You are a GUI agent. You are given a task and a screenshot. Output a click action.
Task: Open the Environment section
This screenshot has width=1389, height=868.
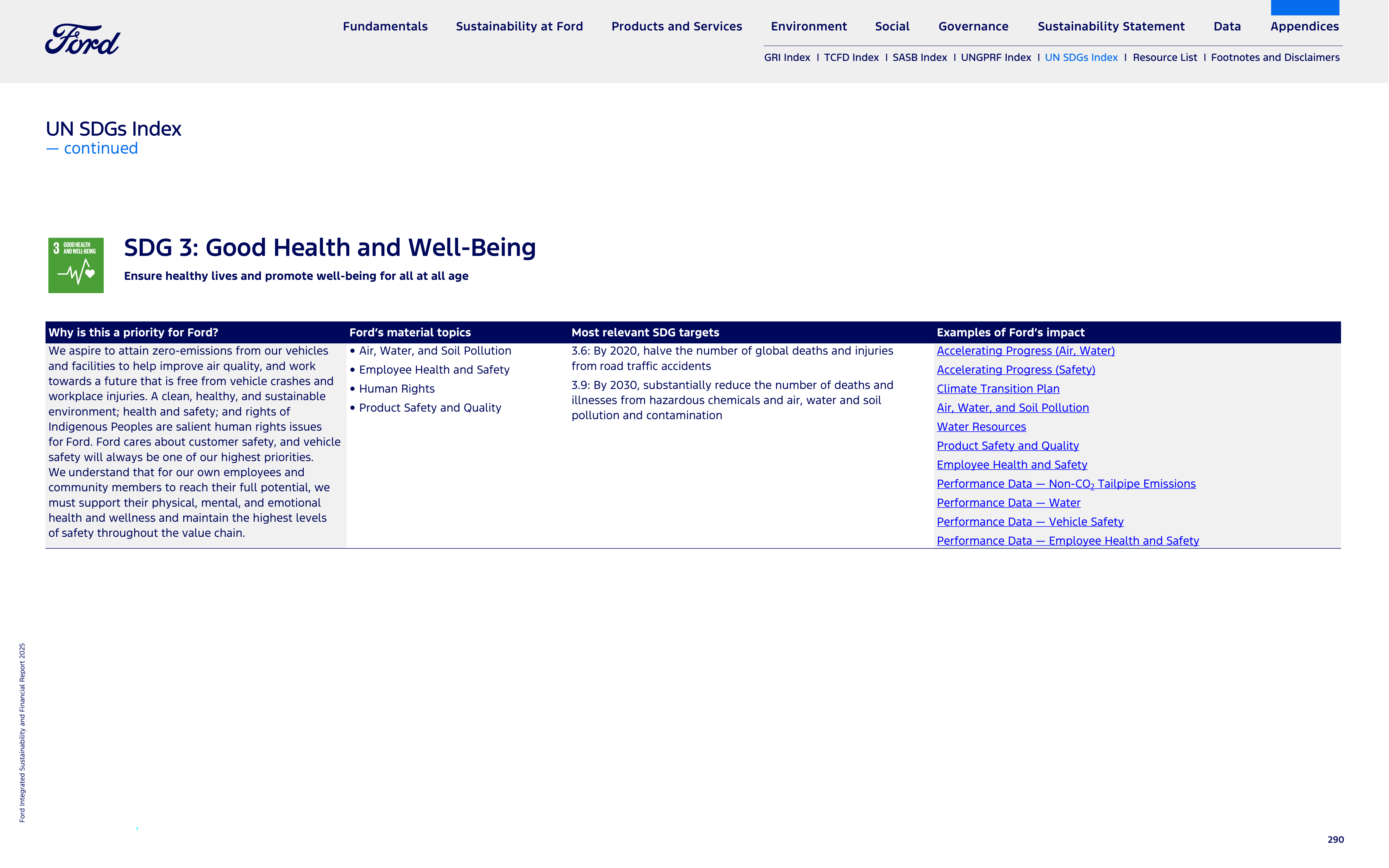coord(809,26)
